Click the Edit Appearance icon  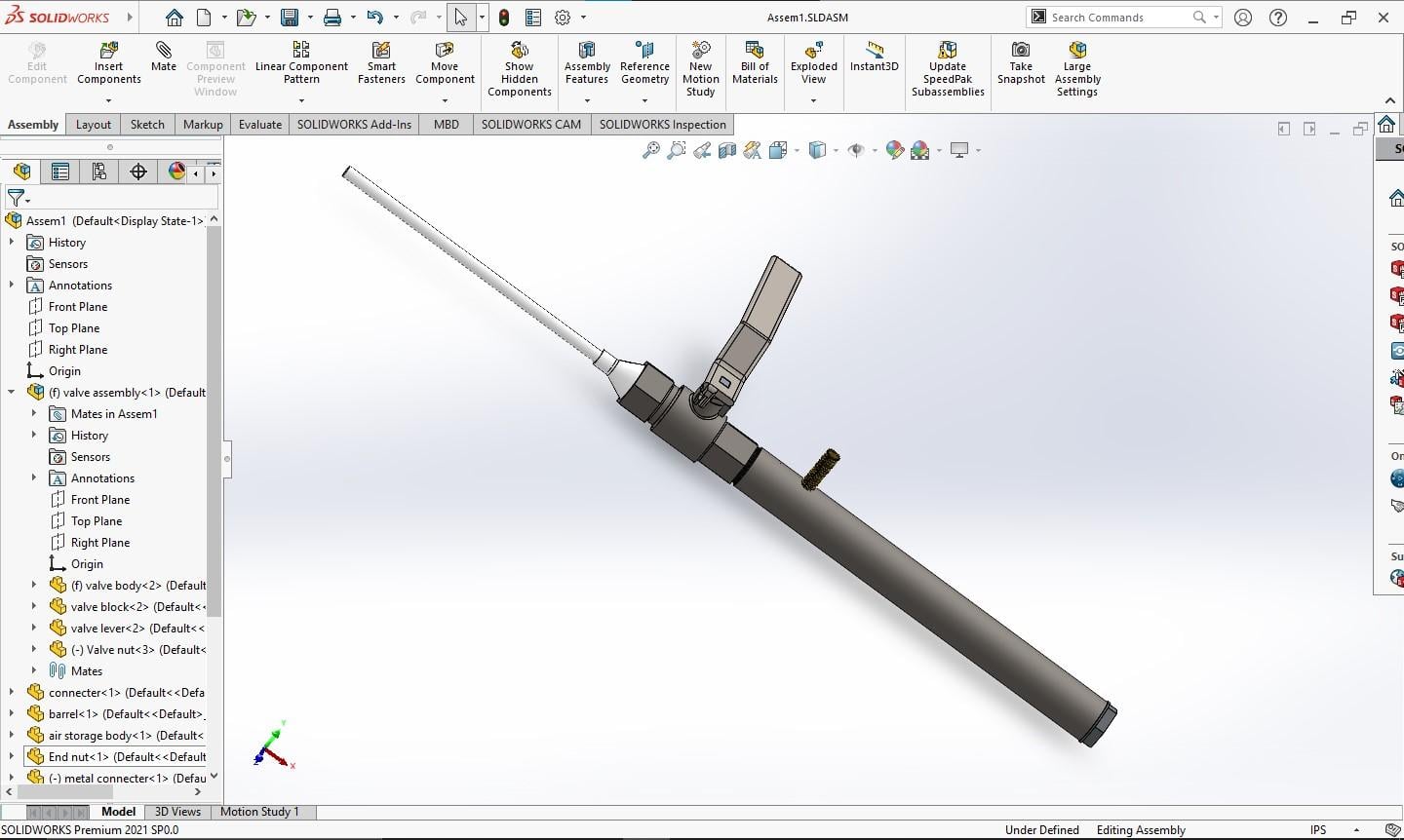tap(894, 150)
